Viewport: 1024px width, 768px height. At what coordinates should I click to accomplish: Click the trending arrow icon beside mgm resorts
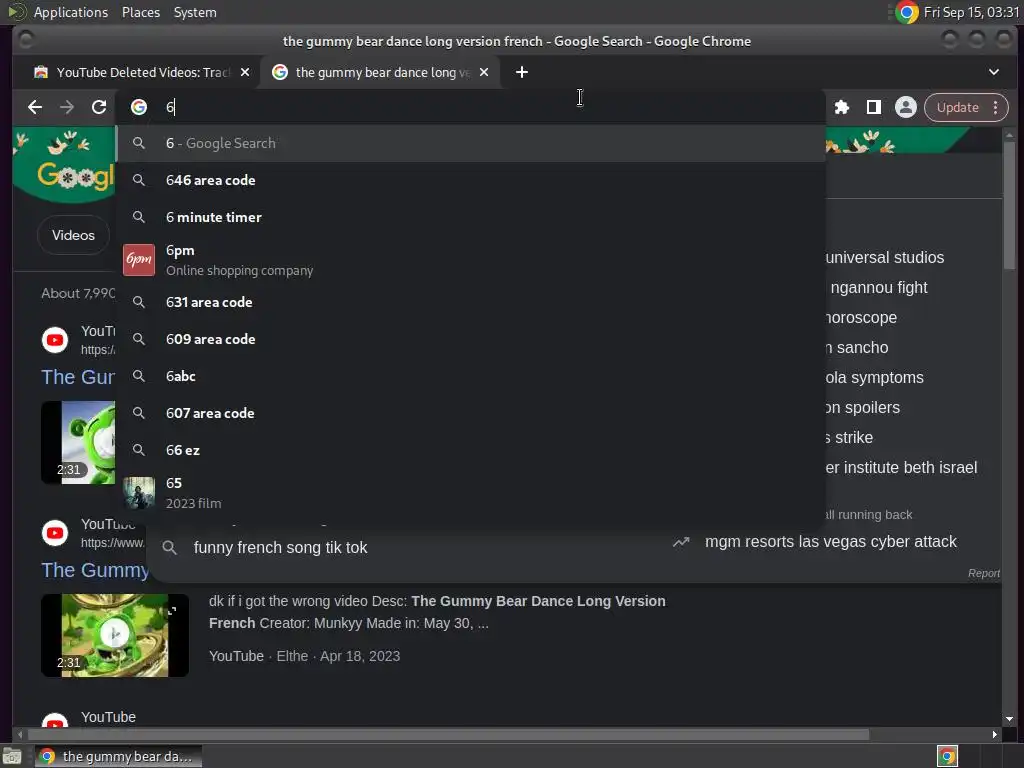click(681, 541)
